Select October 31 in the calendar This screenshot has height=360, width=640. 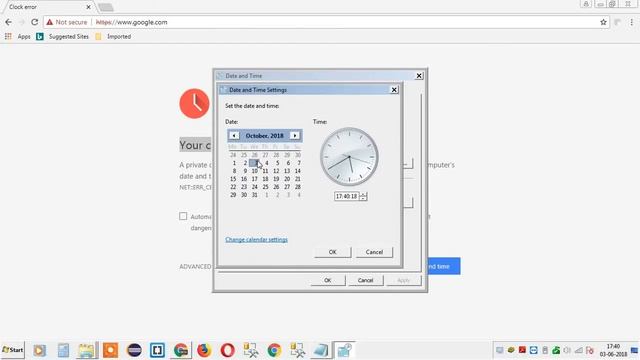pos(254,195)
